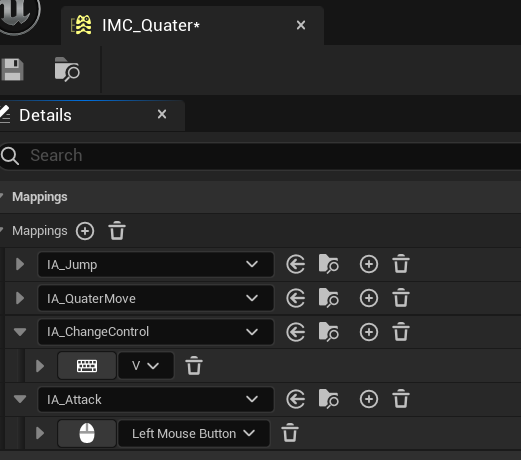
Task: Click the keyboard key selector button
Action: (x=87, y=366)
